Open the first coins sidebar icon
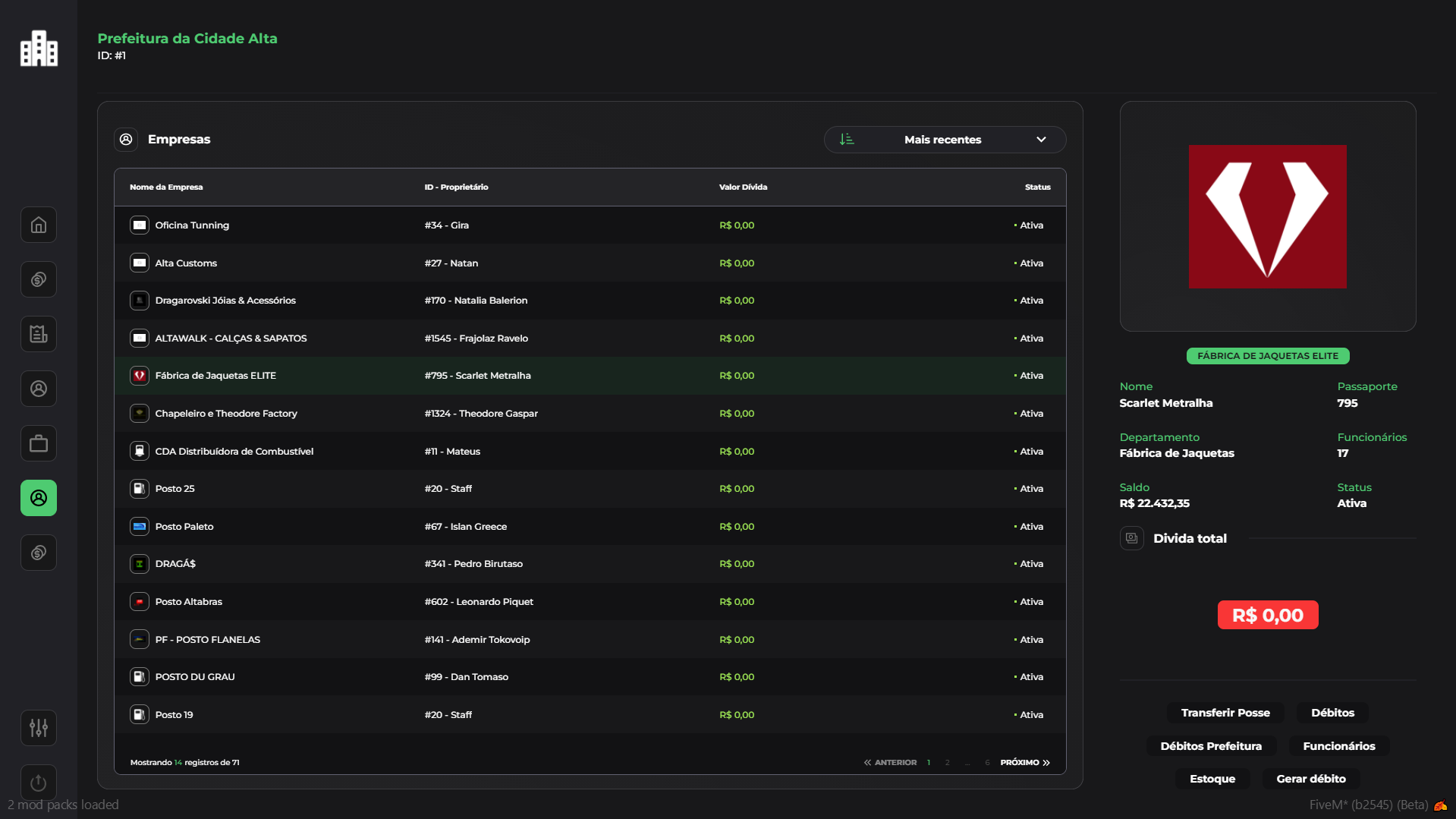The image size is (1456, 819). [39, 279]
